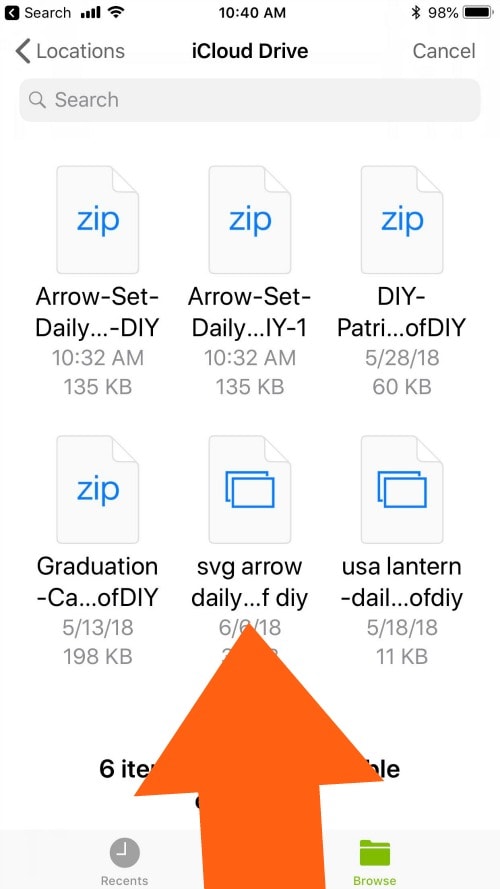Tap the Cancel button

click(x=444, y=51)
